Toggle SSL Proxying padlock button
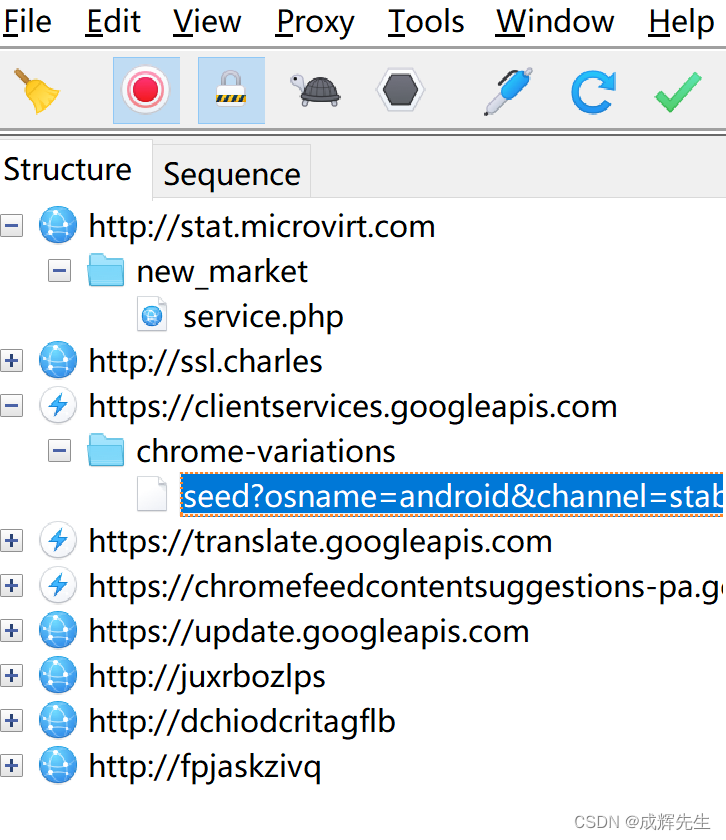Image resolution: width=726 pixels, height=840 pixels. [231, 91]
